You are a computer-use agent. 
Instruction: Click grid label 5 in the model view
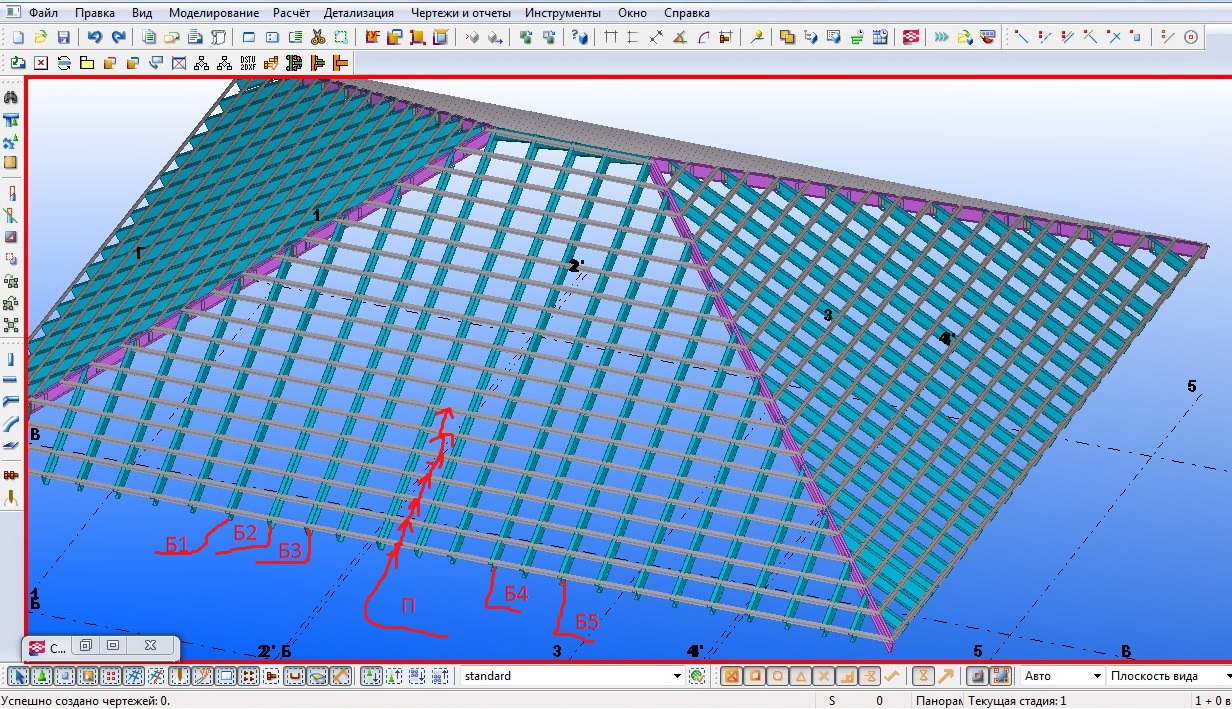click(1191, 386)
